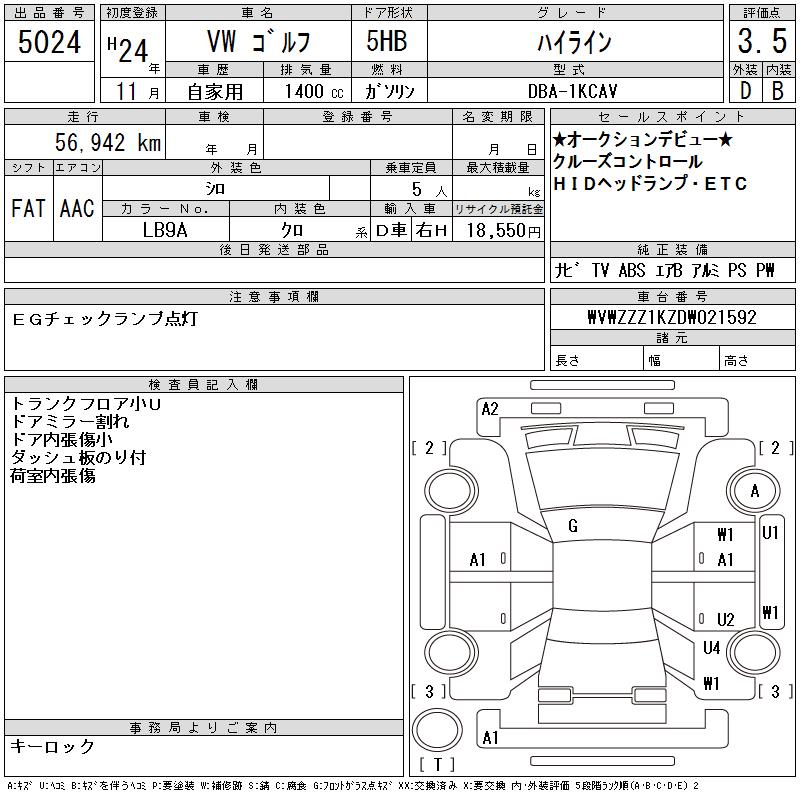Click the color number LB9A
Screen dimensions: 800x800
coord(165,230)
